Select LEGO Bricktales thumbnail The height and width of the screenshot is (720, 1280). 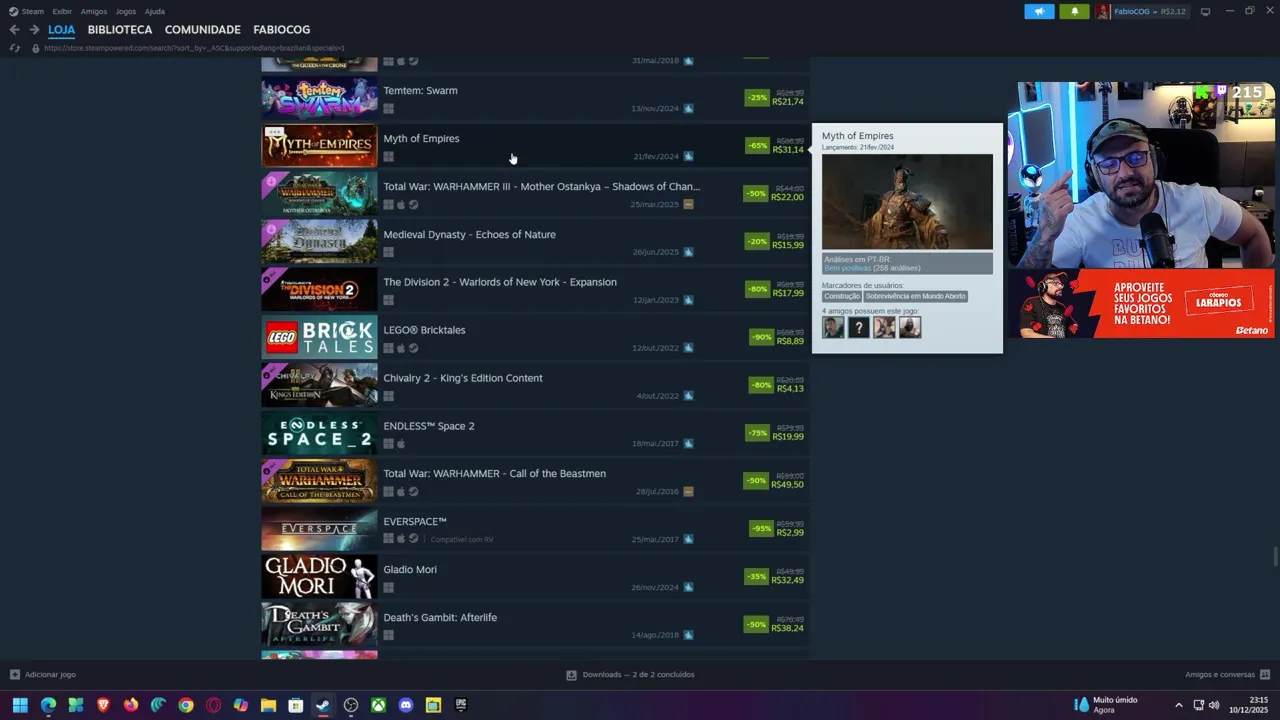[x=319, y=338]
